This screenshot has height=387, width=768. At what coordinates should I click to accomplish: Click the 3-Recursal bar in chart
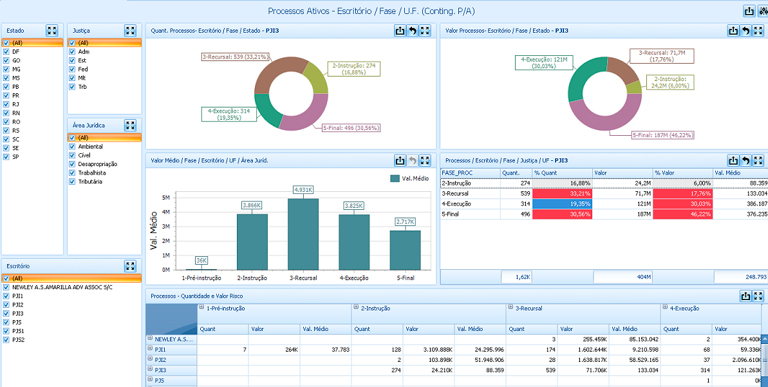point(304,234)
